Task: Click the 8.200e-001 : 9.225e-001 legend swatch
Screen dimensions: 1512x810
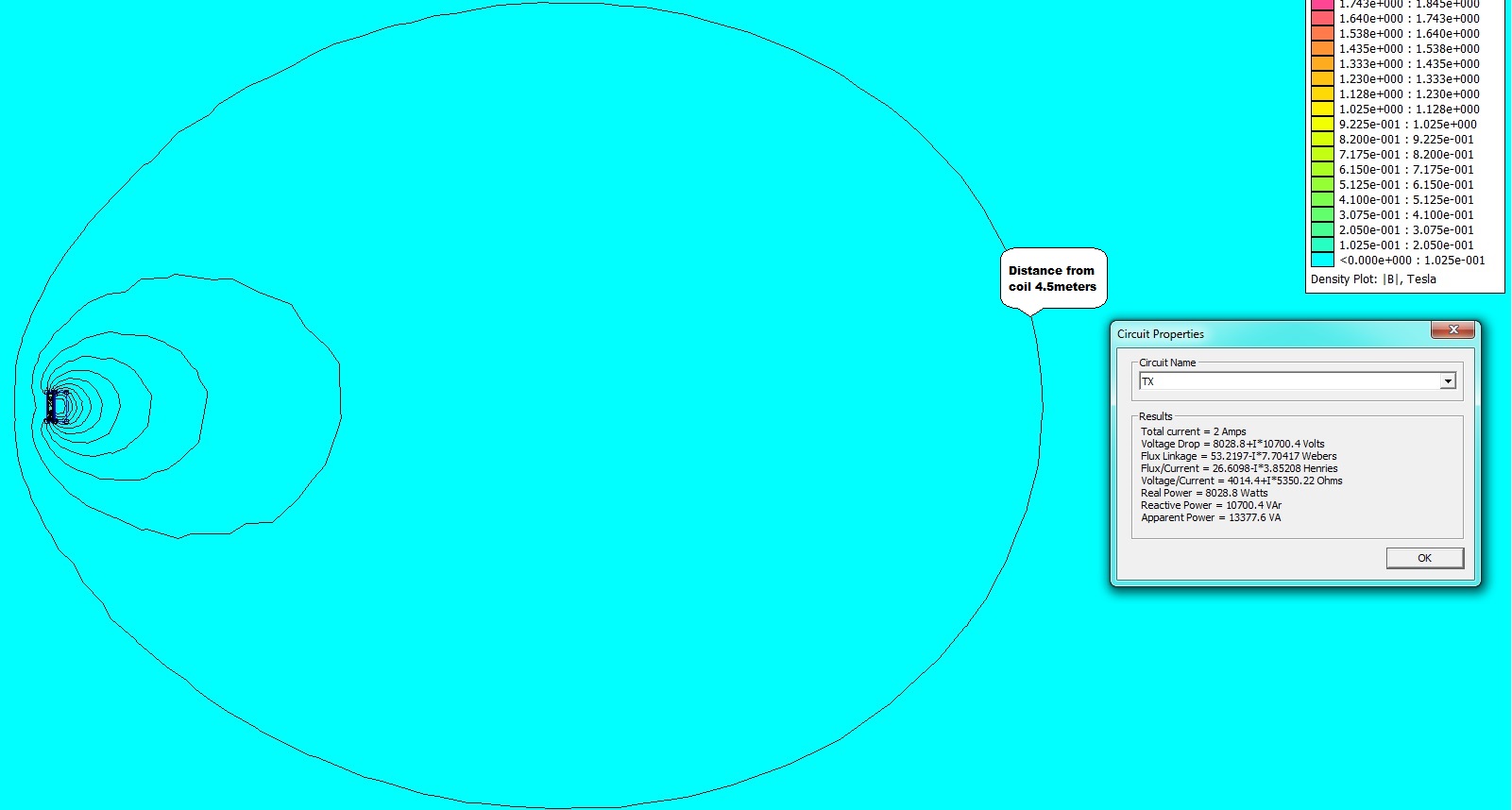Action: click(x=1322, y=139)
